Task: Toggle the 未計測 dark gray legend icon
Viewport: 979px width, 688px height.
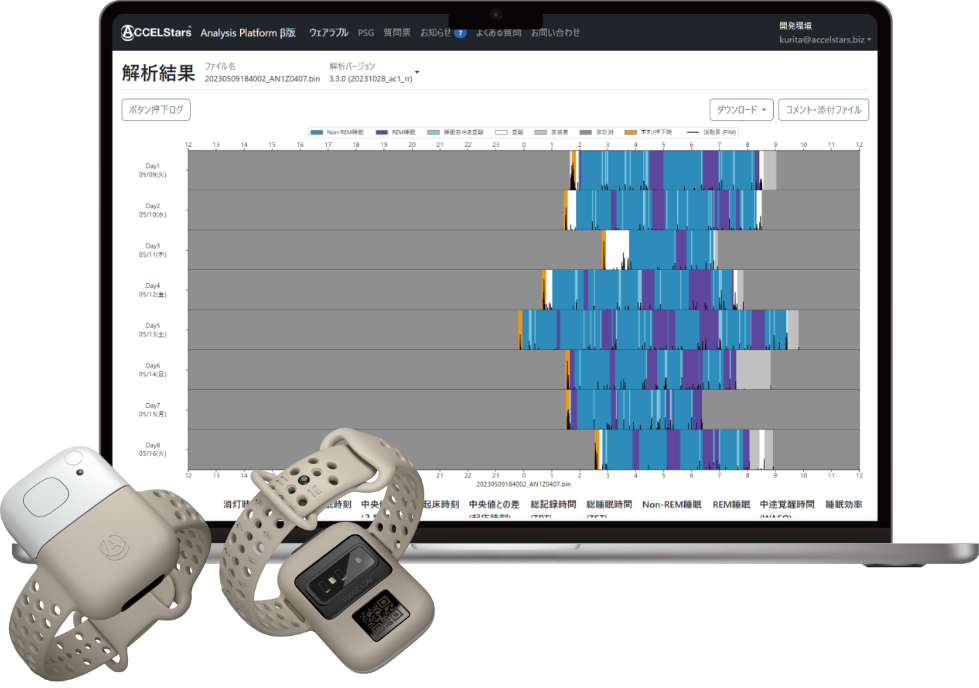Action: coord(583,132)
